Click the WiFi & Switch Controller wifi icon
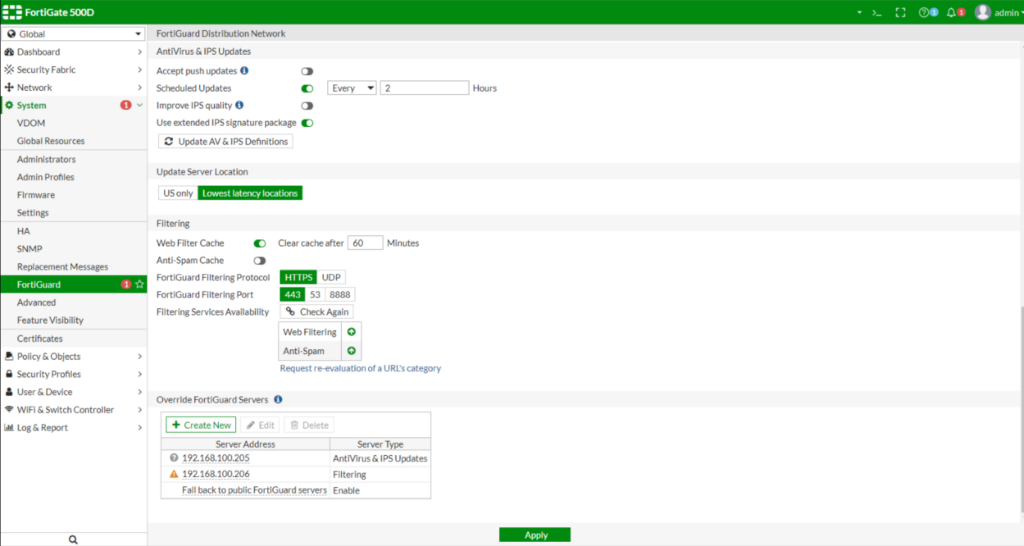Viewport: 1024px width, 546px height. click(9, 410)
